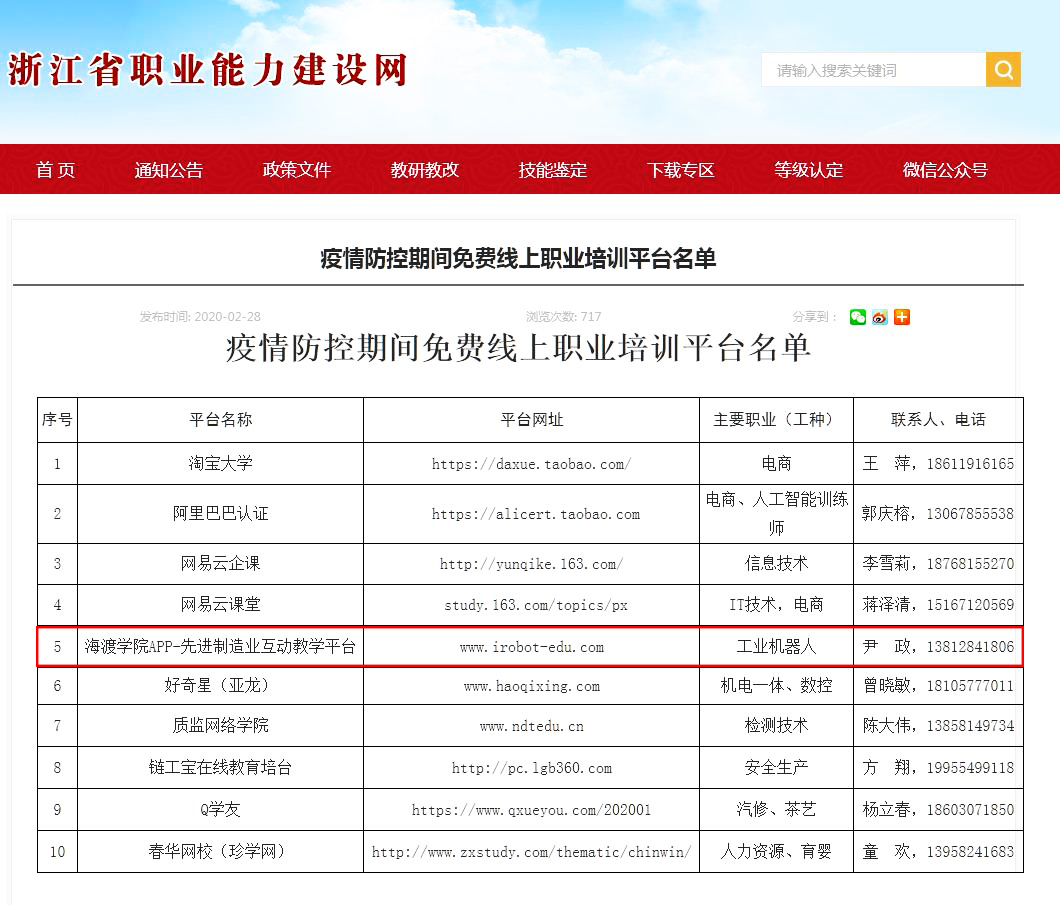Open the 教研教改 navigation item
Screen dimensions: 1060x905
pos(425,170)
